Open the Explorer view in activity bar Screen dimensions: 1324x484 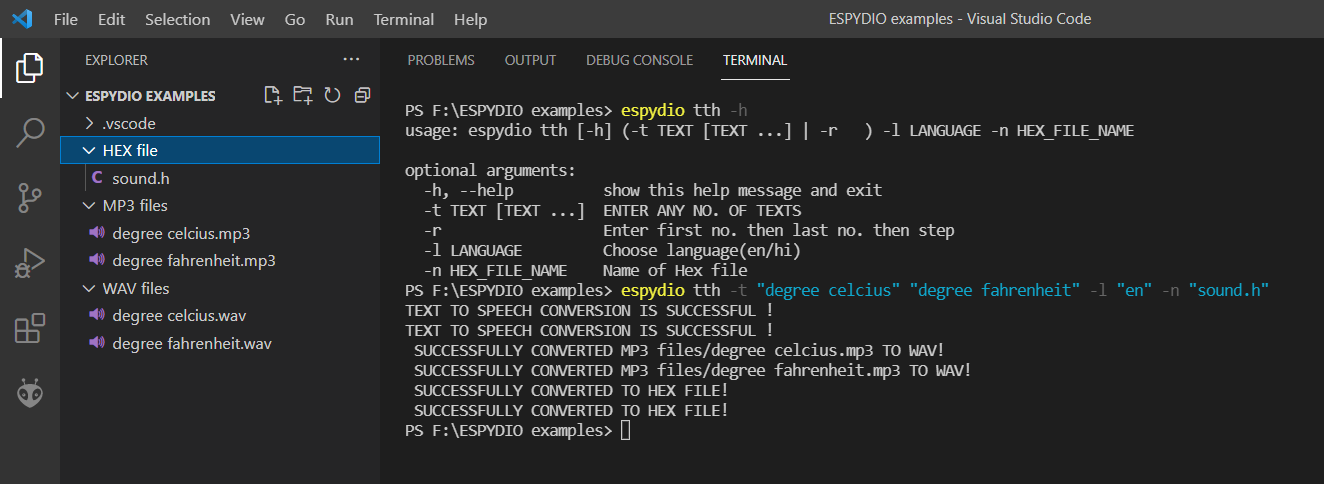click(30, 68)
